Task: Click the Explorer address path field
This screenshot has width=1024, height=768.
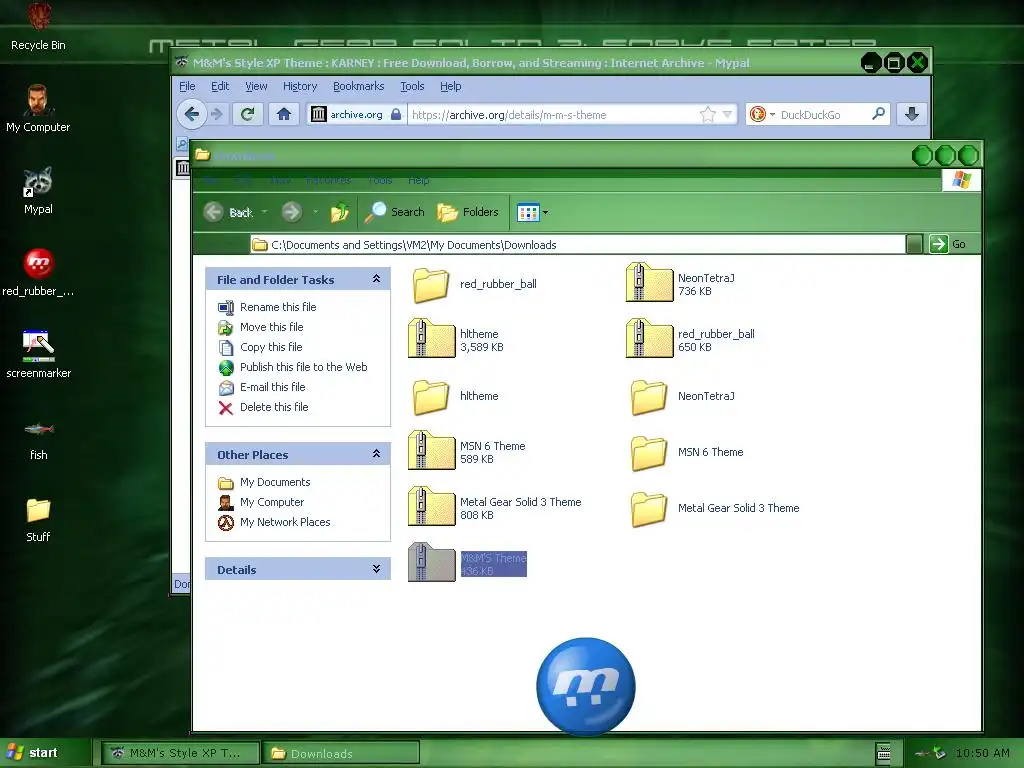Action: (x=578, y=245)
